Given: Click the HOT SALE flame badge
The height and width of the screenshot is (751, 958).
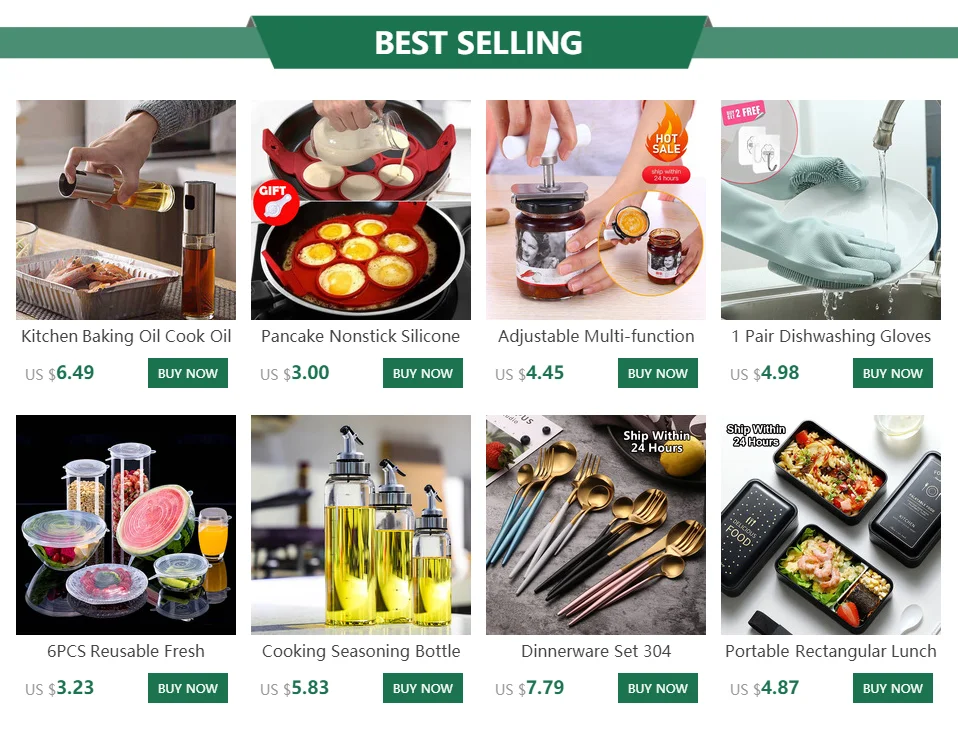Looking at the screenshot, I should click(x=667, y=136).
